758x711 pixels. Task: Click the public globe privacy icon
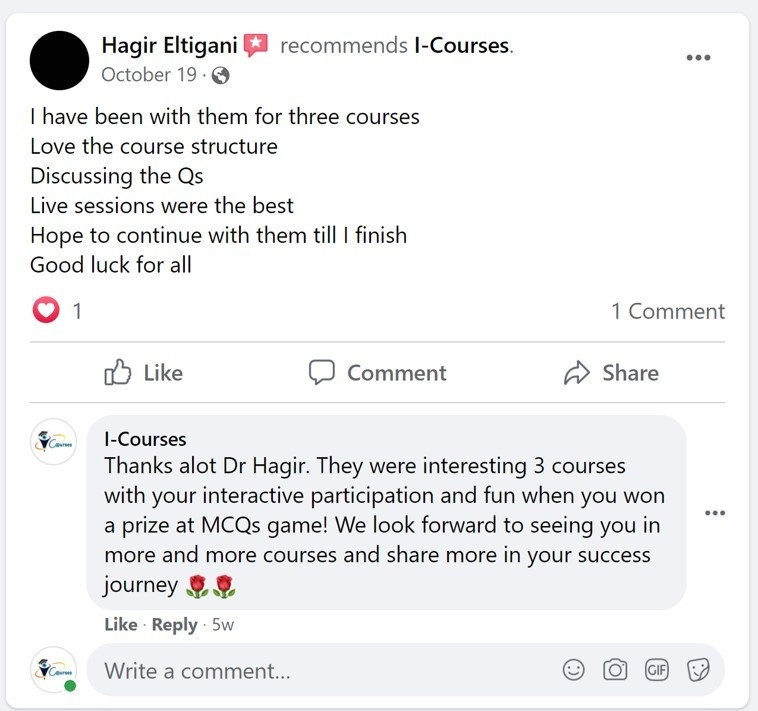pos(220,75)
